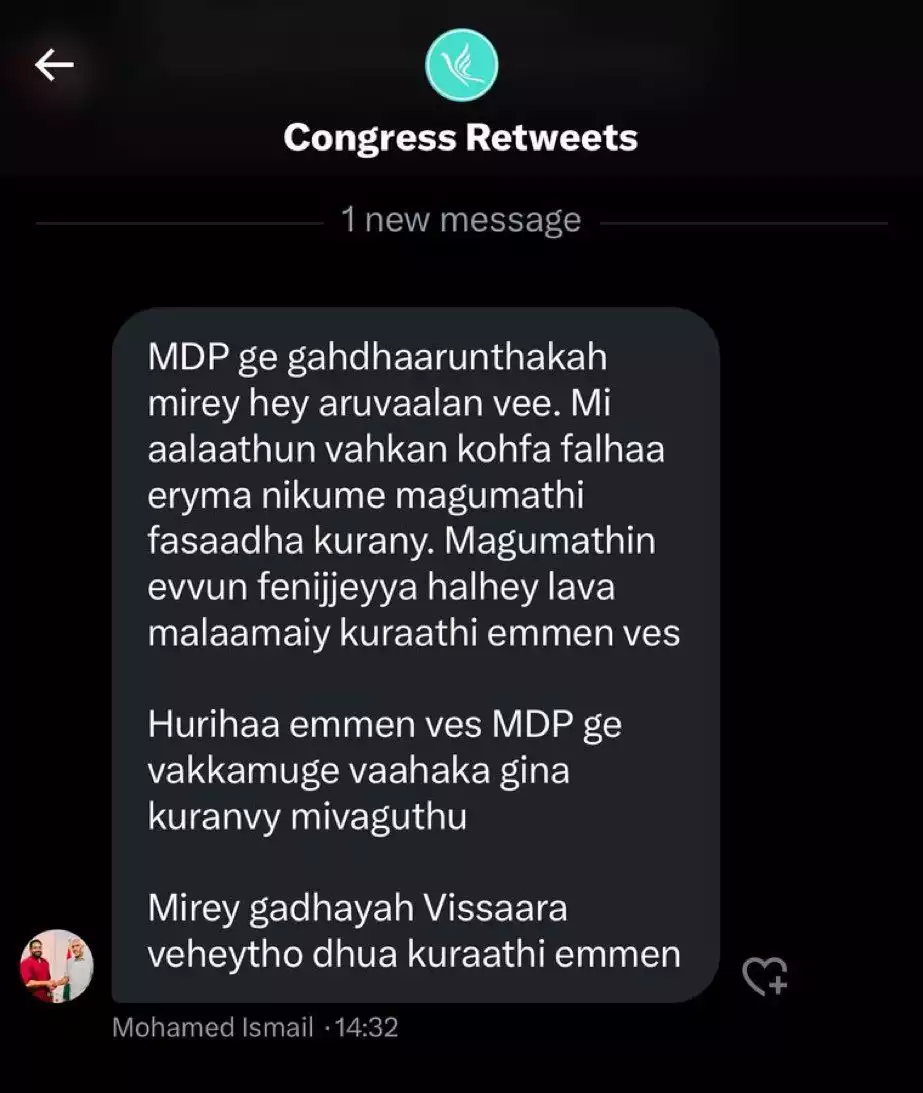This screenshot has height=1093, width=923.
Task: Click the line 'veheytho dhua kuraathi emmen'
Action: point(414,954)
